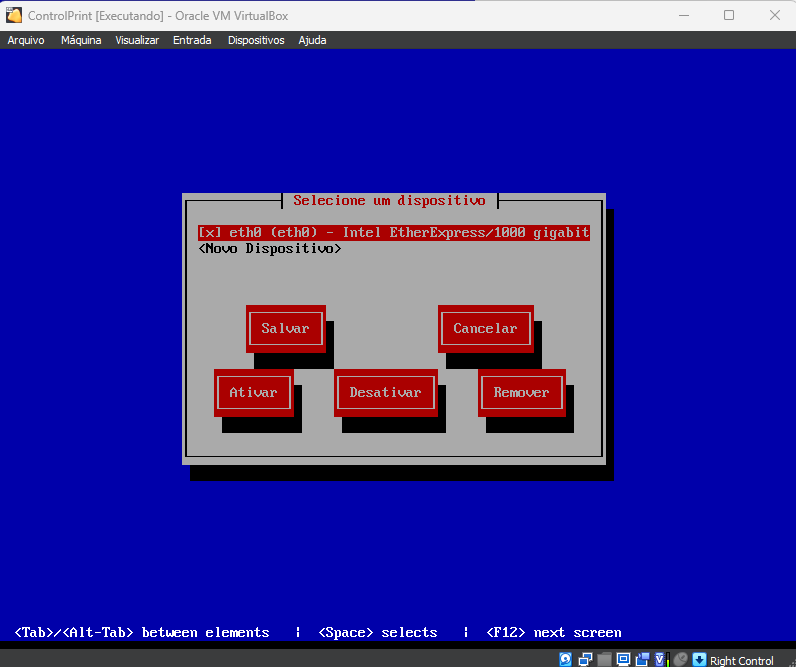Click the network adapter status bar icon

[585, 660]
